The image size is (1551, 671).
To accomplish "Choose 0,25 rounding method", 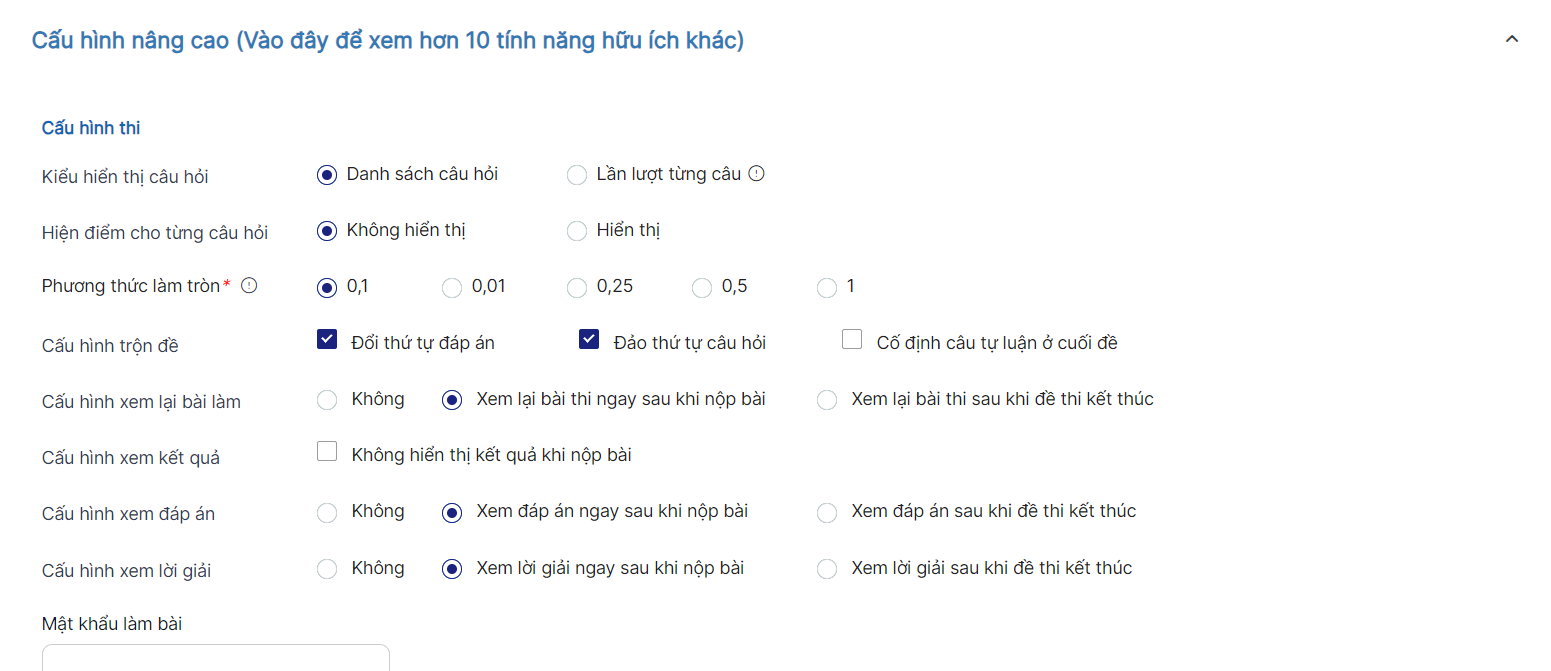I will (x=577, y=288).
